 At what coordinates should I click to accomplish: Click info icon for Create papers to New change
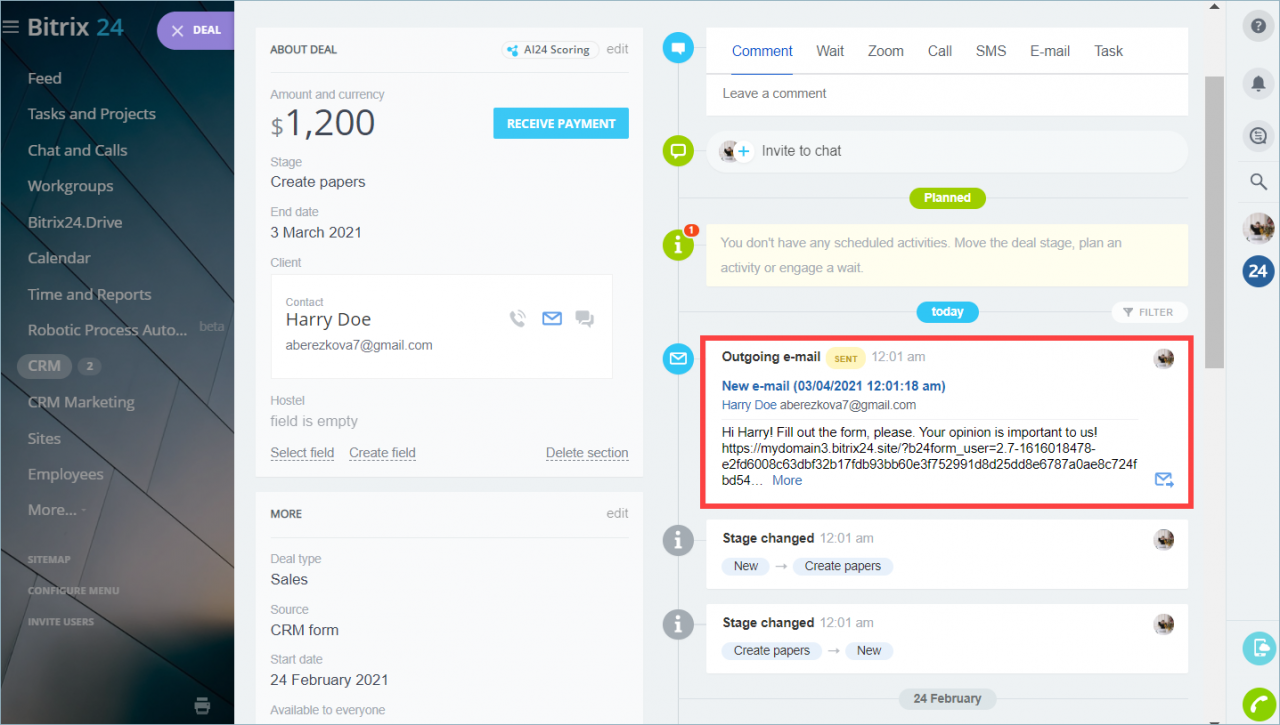(x=679, y=624)
